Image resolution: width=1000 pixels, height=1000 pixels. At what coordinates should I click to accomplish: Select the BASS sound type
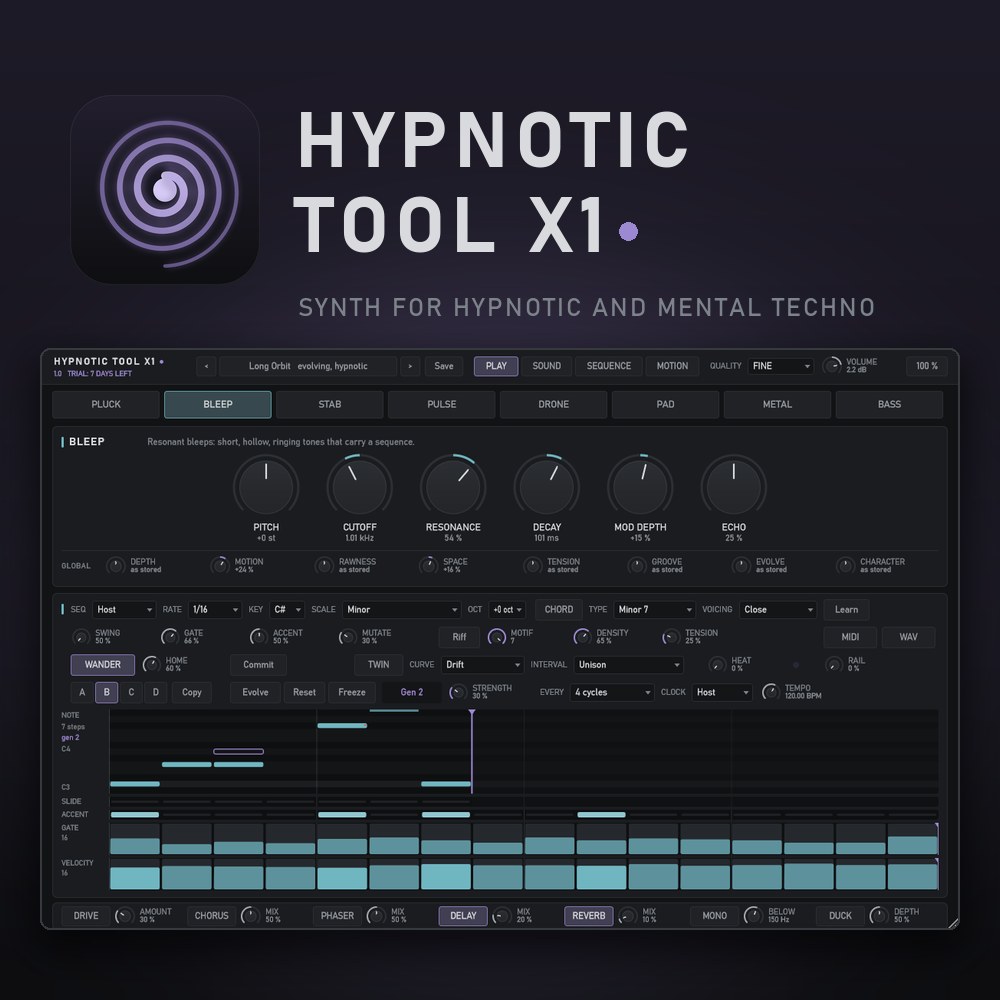[x=889, y=404]
